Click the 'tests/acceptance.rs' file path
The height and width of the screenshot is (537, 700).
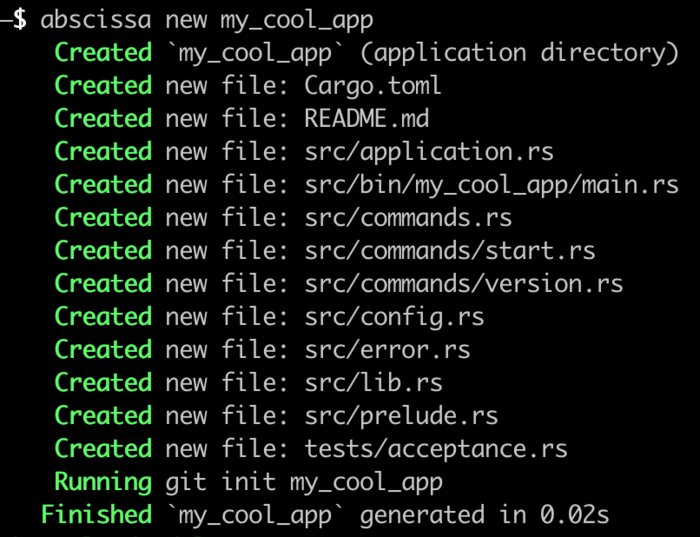[436, 449]
